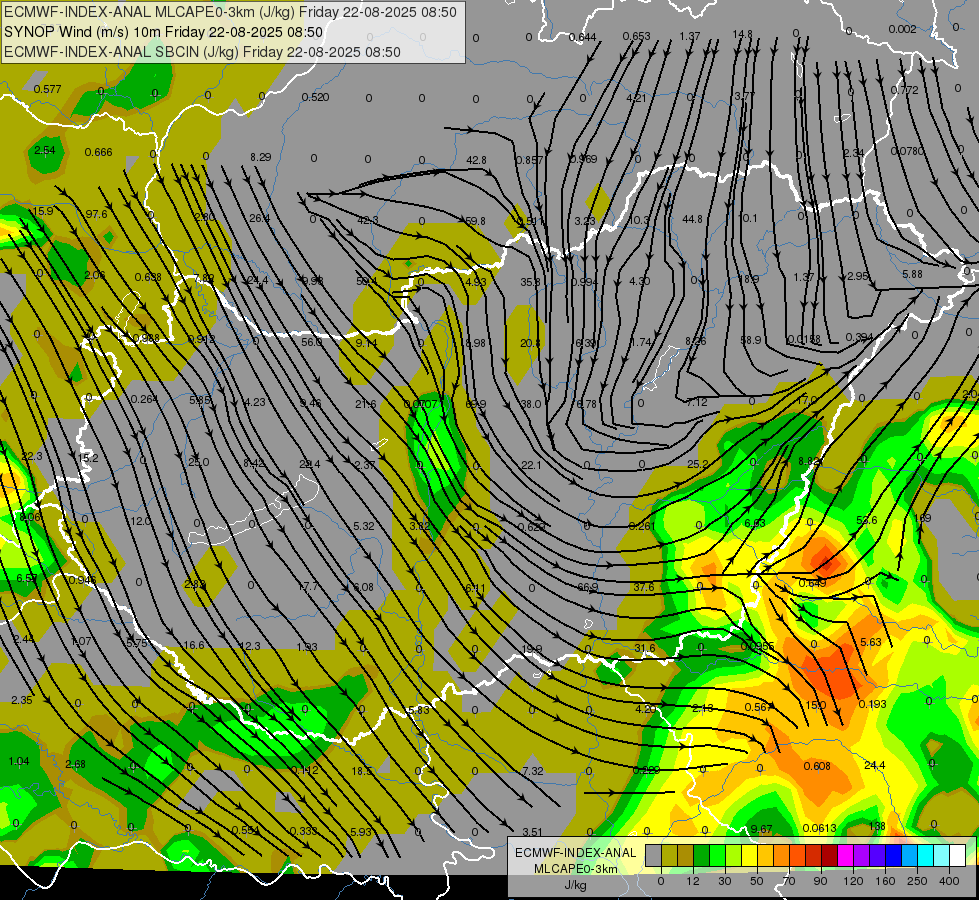Click the map value 38.0
The height and width of the screenshot is (900, 979).
point(531,404)
